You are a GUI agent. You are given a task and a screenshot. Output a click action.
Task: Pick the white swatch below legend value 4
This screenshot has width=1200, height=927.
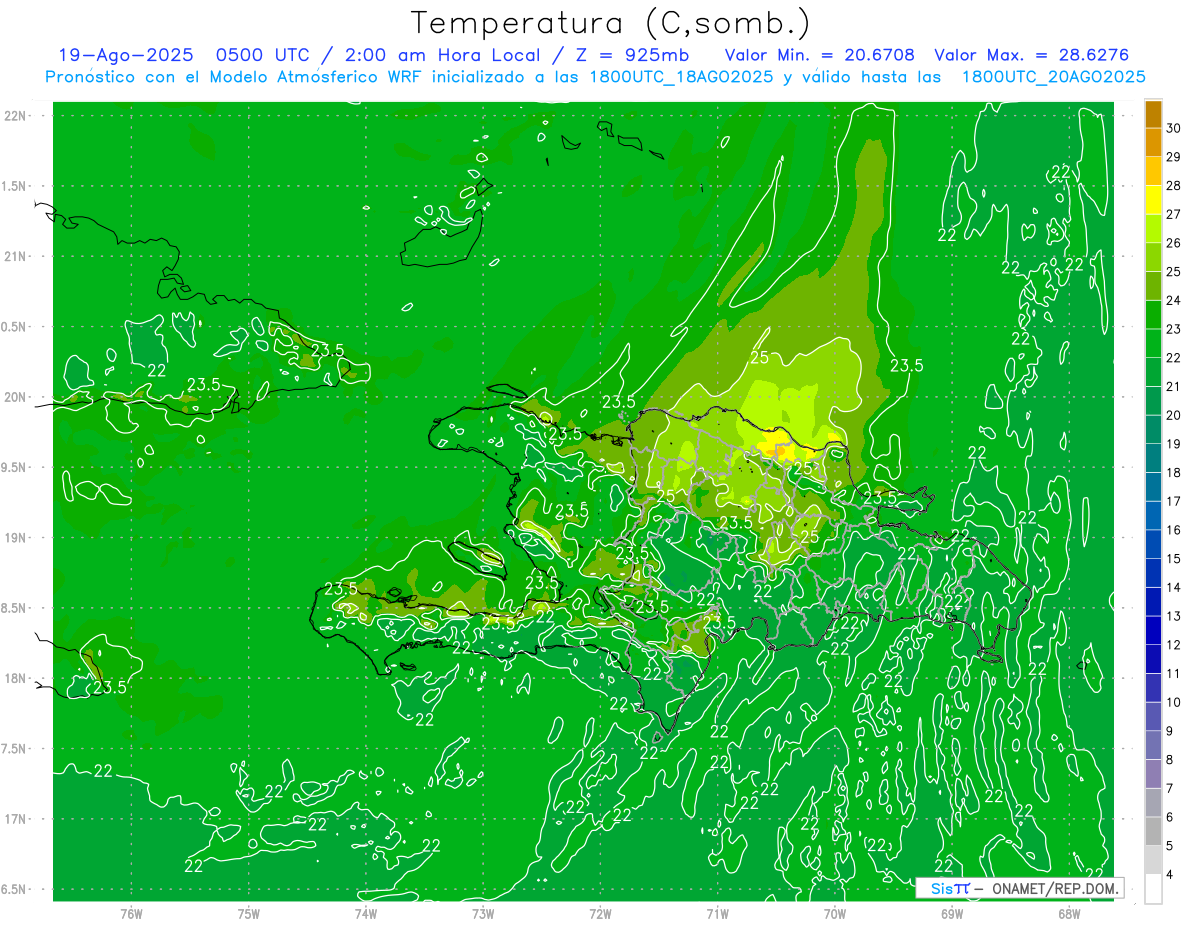(x=1153, y=889)
